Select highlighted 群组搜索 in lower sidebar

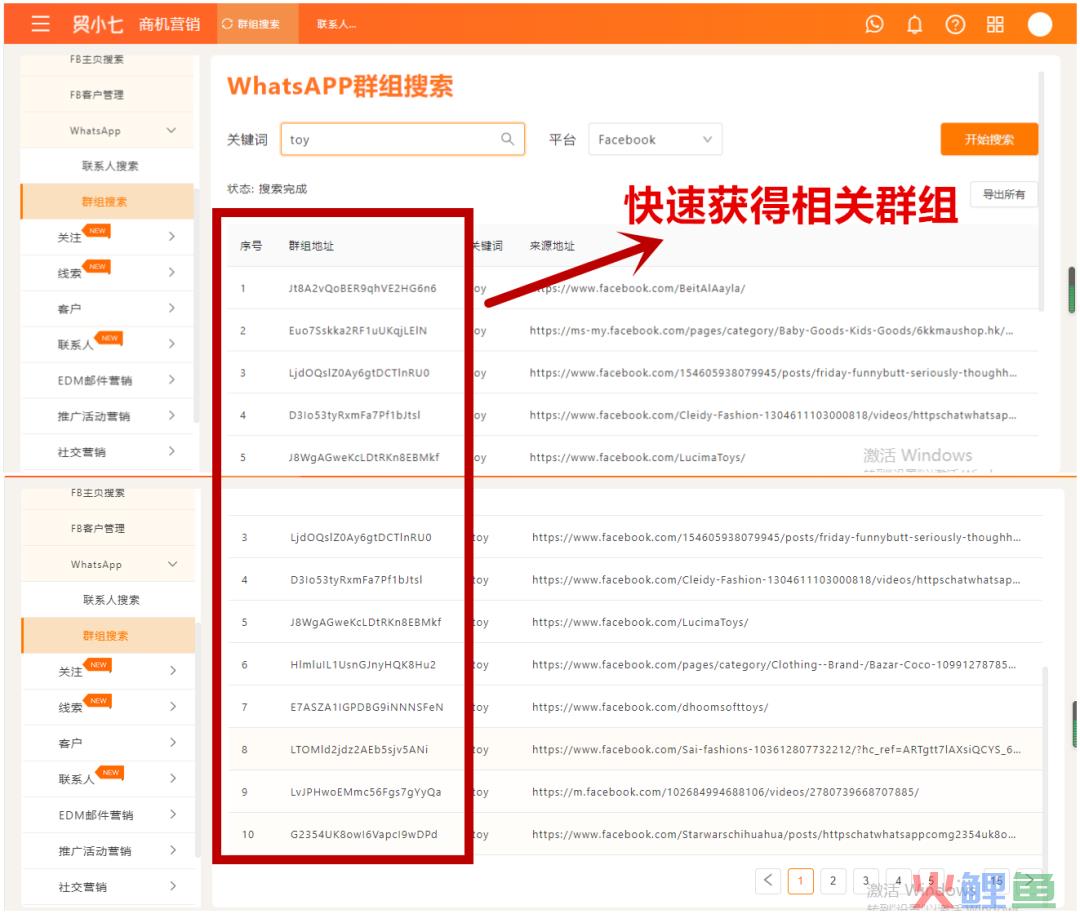[108, 636]
